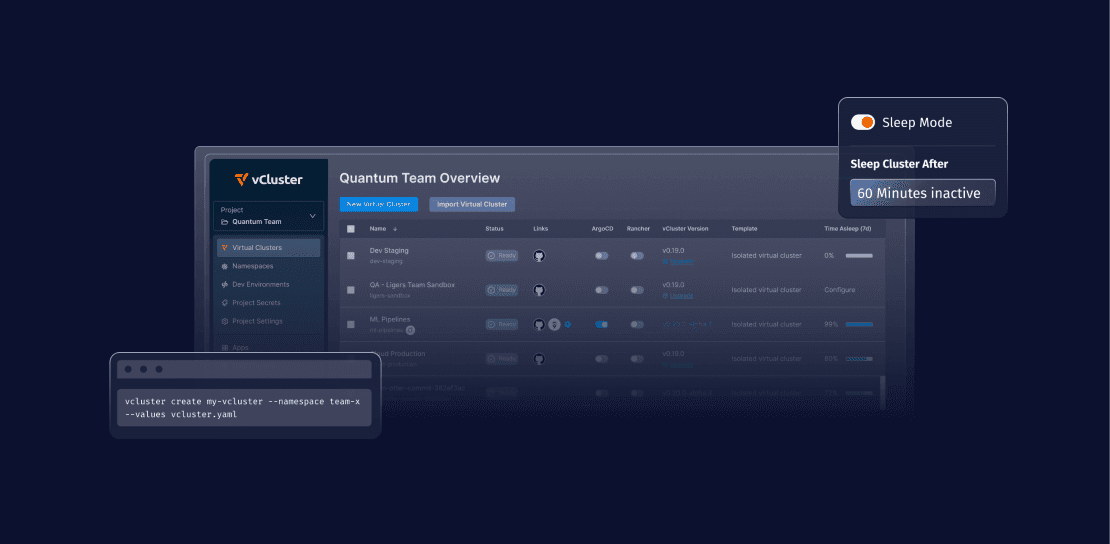Screen dimensions: 1110x544
Task: Click gray round link icon in ML Pipelines row
Action: [x=555, y=324]
